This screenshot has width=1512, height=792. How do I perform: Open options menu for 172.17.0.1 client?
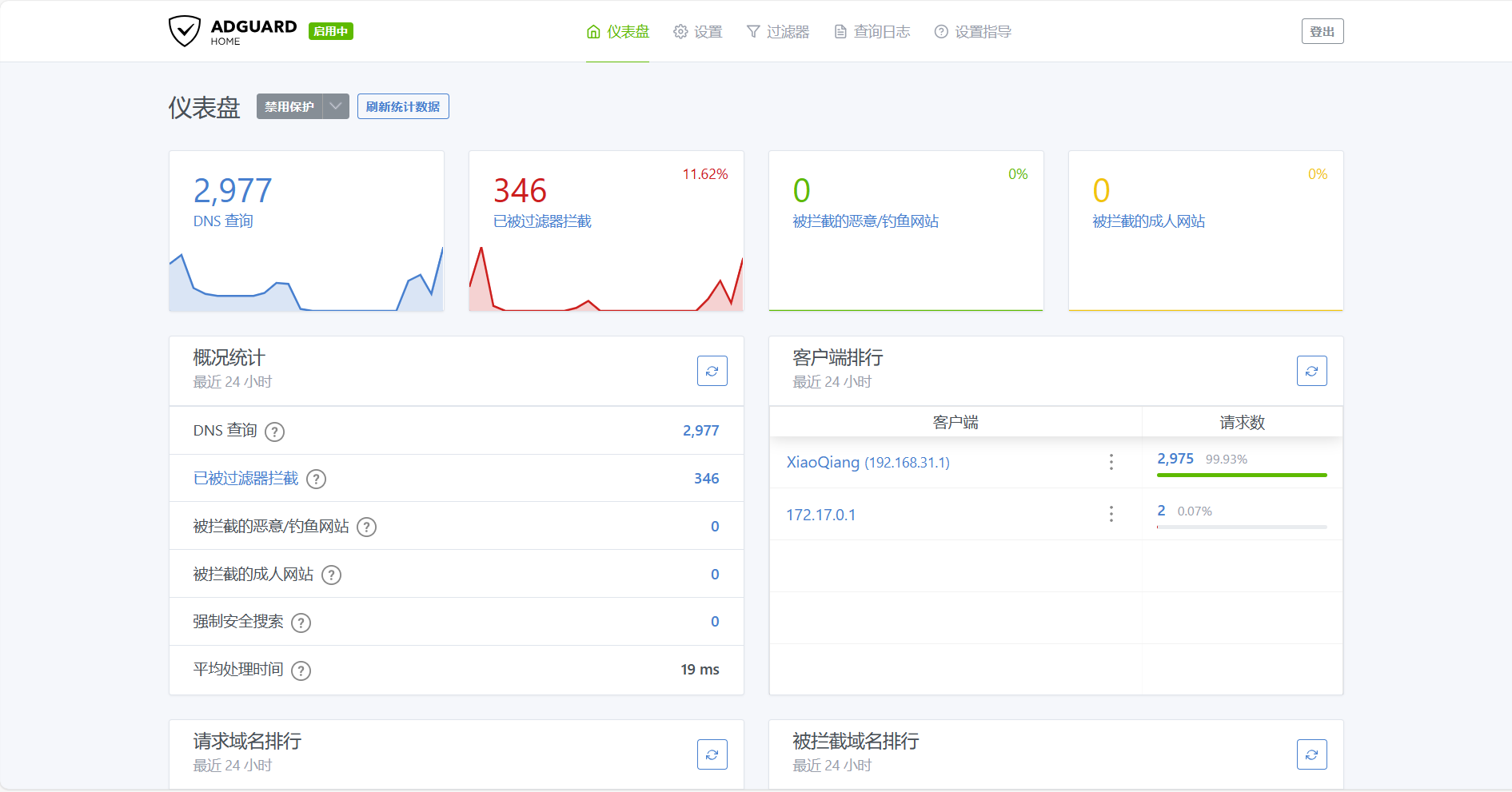point(1111,514)
